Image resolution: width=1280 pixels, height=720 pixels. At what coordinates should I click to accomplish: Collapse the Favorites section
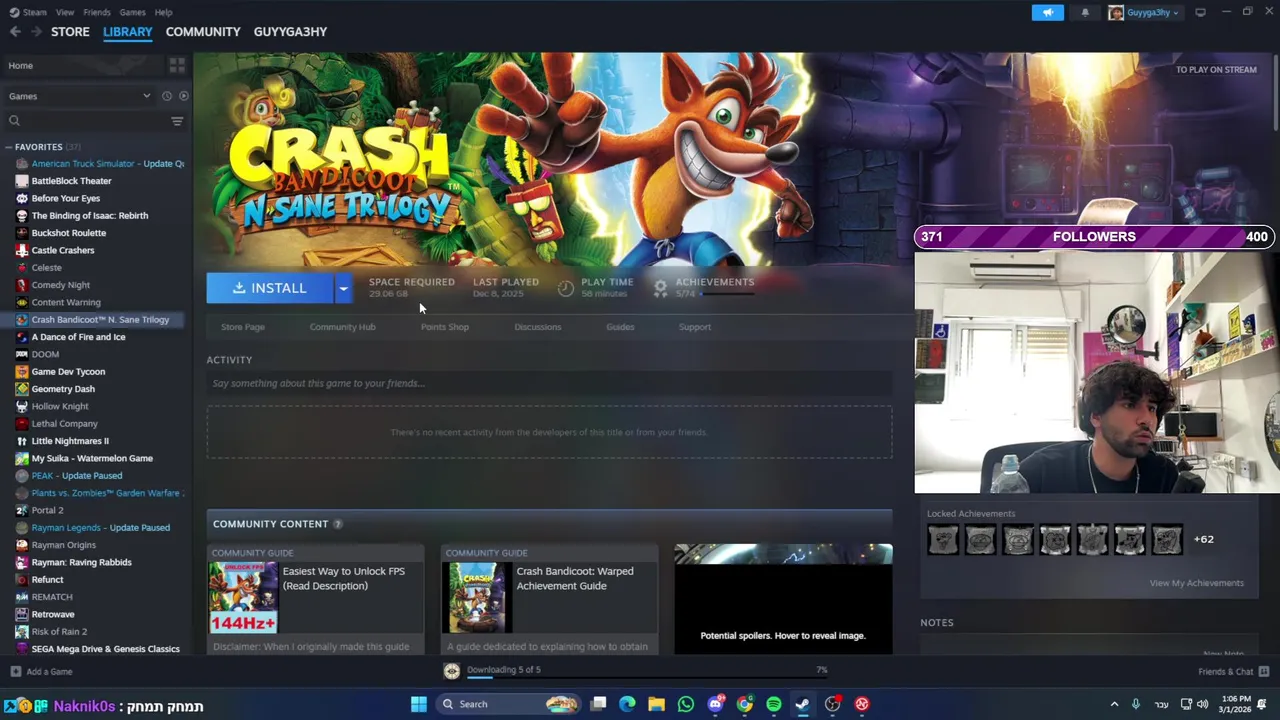point(8,147)
